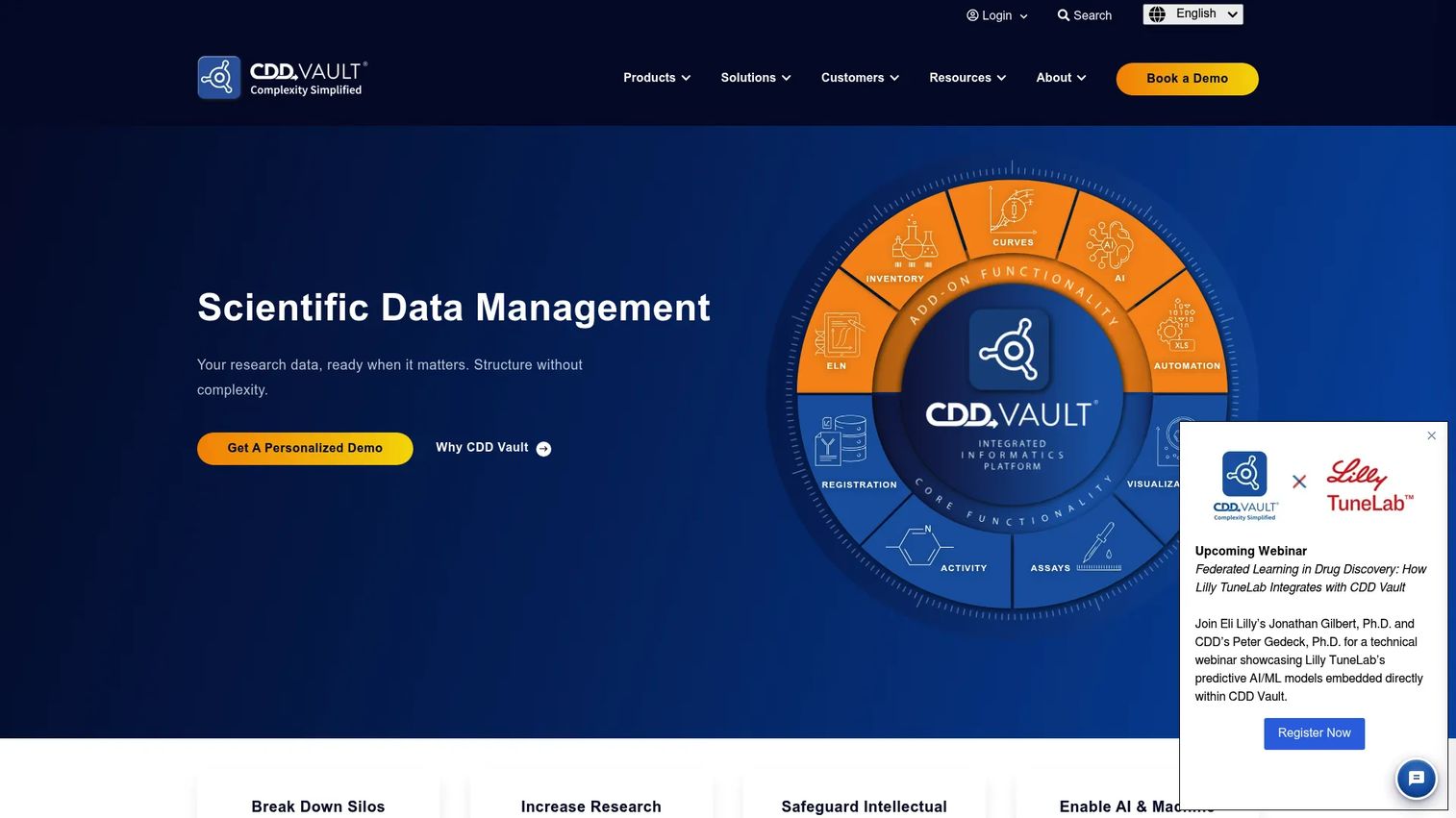
Task: Click the search magnifier icon
Action: coord(1064,15)
